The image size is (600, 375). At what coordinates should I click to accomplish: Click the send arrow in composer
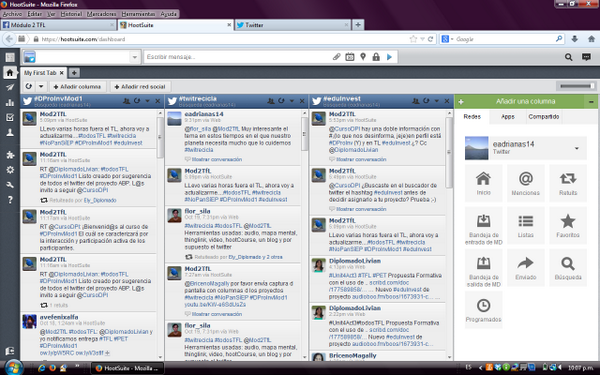390,57
